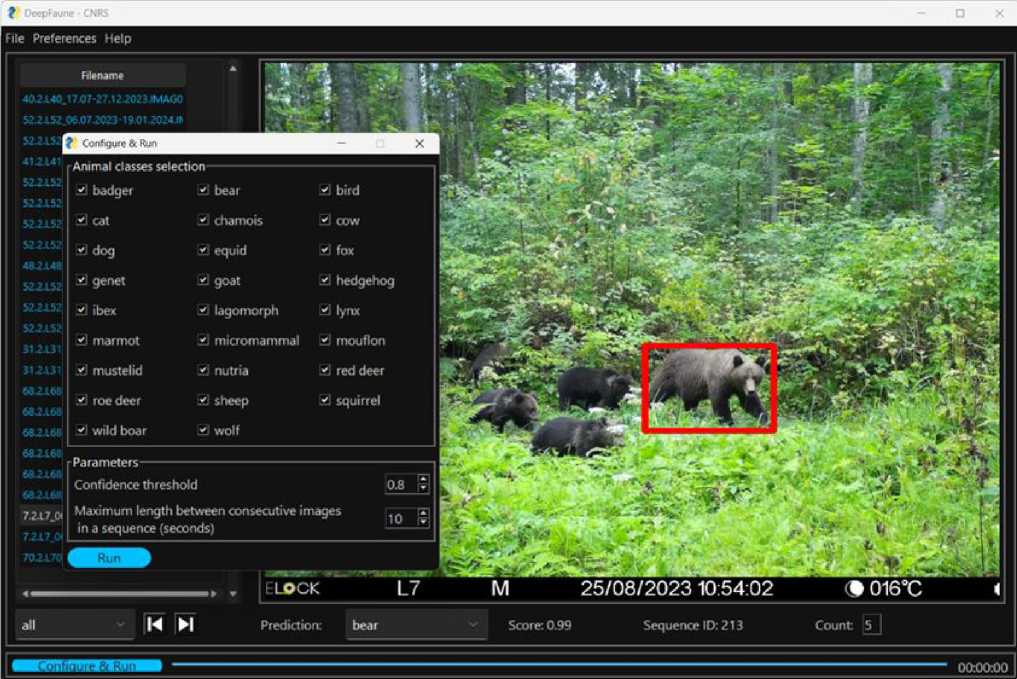Image resolution: width=1017 pixels, height=679 pixels.
Task: Select file 52.2.L52_06.07.2023-19.01.2024 in list
Action: pyautogui.click(x=102, y=119)
